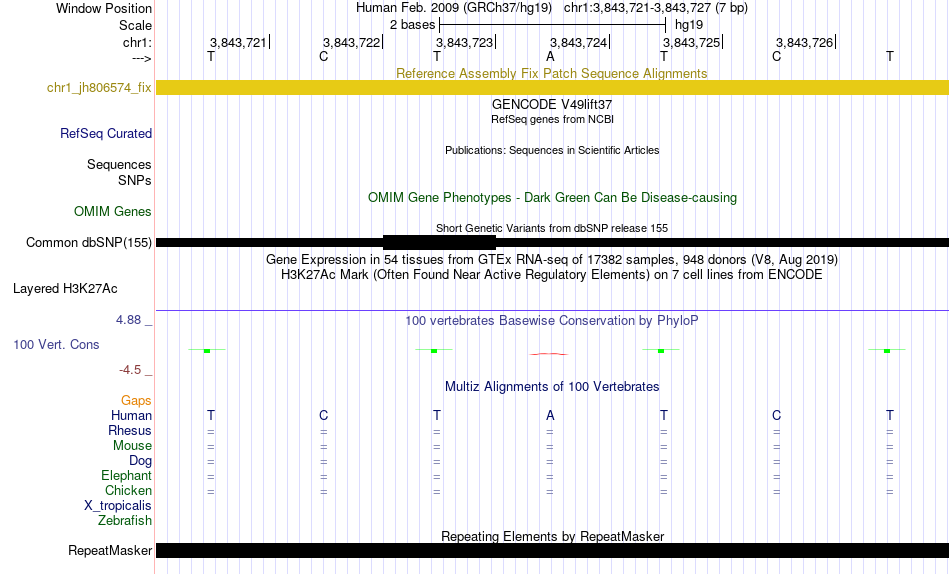
Task: Click the Window Position label
Action: [x=104, y=8]
